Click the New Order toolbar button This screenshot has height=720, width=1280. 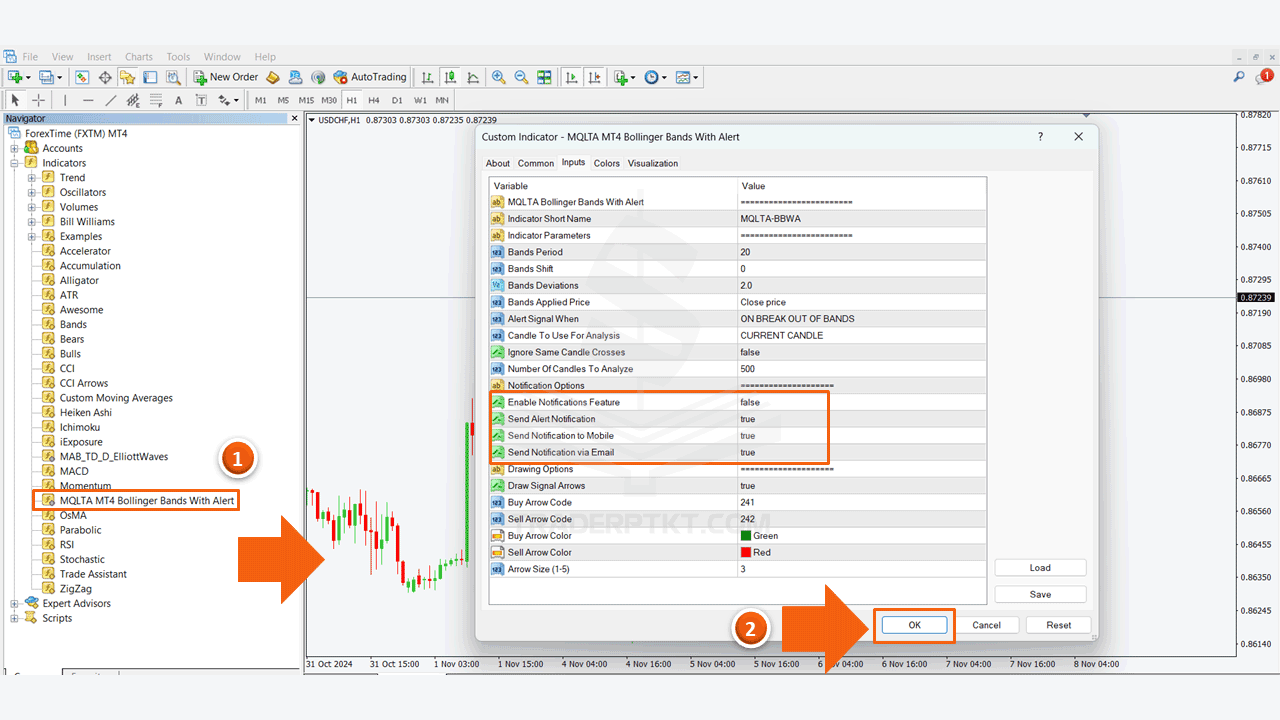[225, 77]
